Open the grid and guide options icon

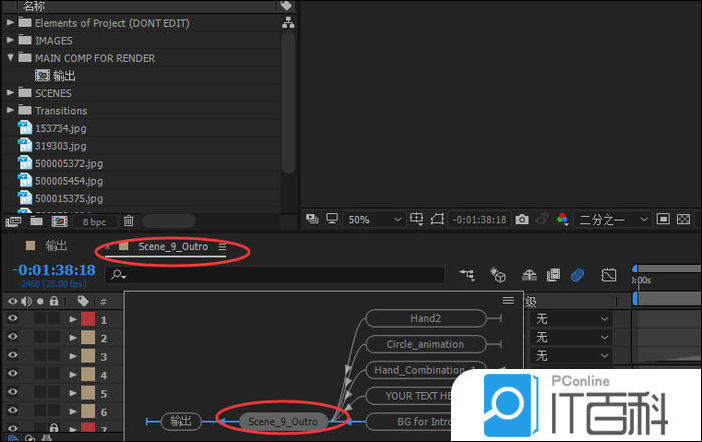pyautogui.click(x=416, y=219)
